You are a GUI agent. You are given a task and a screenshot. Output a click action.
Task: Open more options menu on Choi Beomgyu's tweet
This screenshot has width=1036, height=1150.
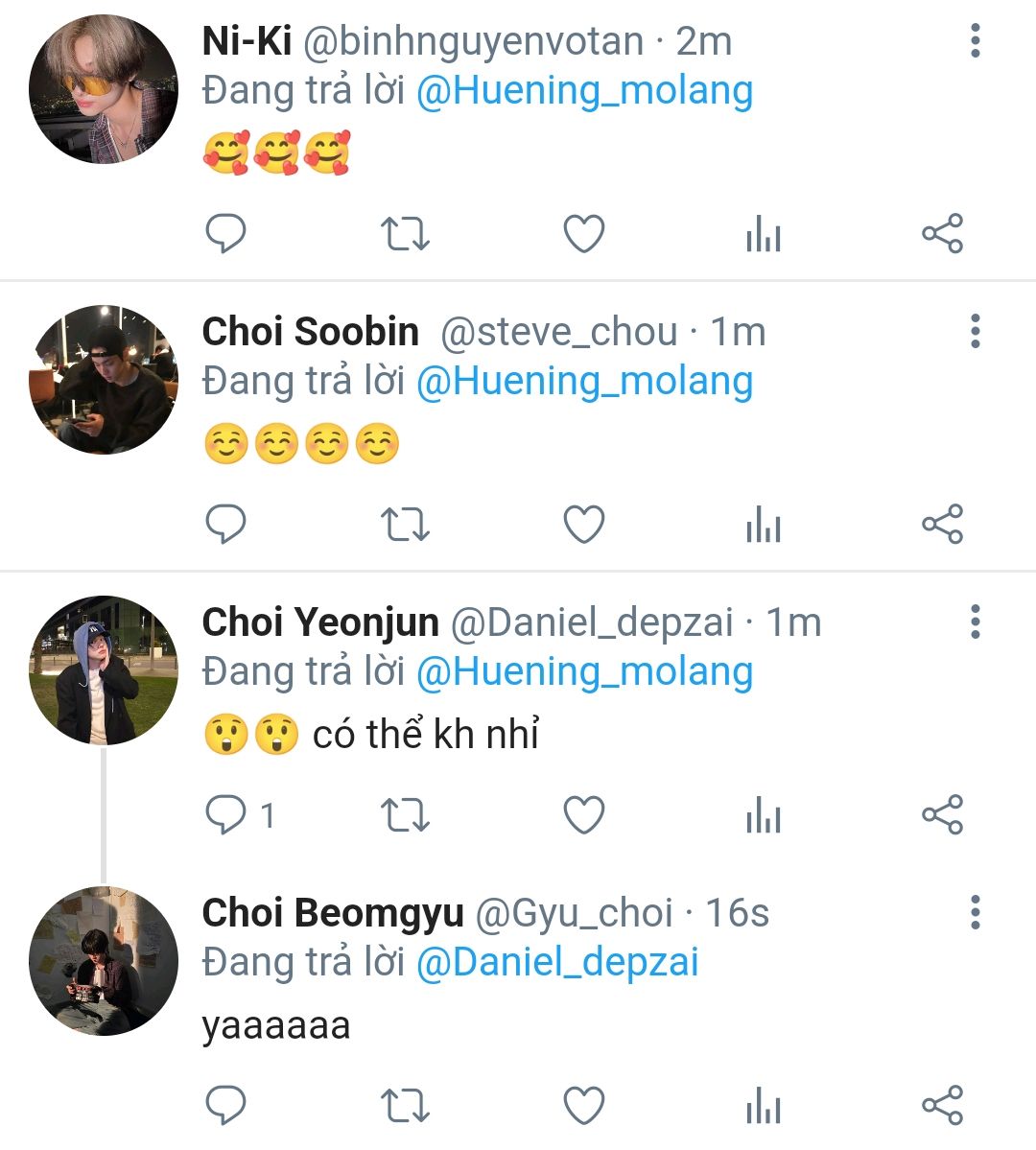click(x=976, y=913)
